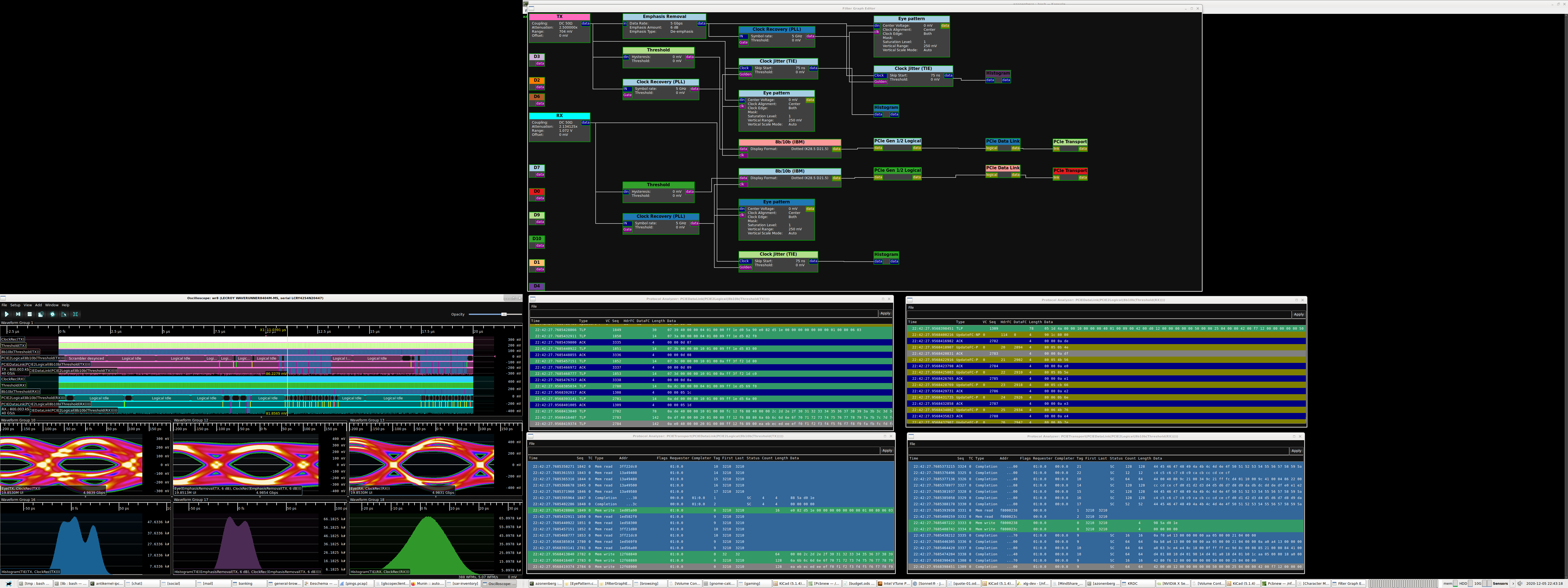Open the Setup menu
This screenshot has height=588, width=1568.
point(15,305)
